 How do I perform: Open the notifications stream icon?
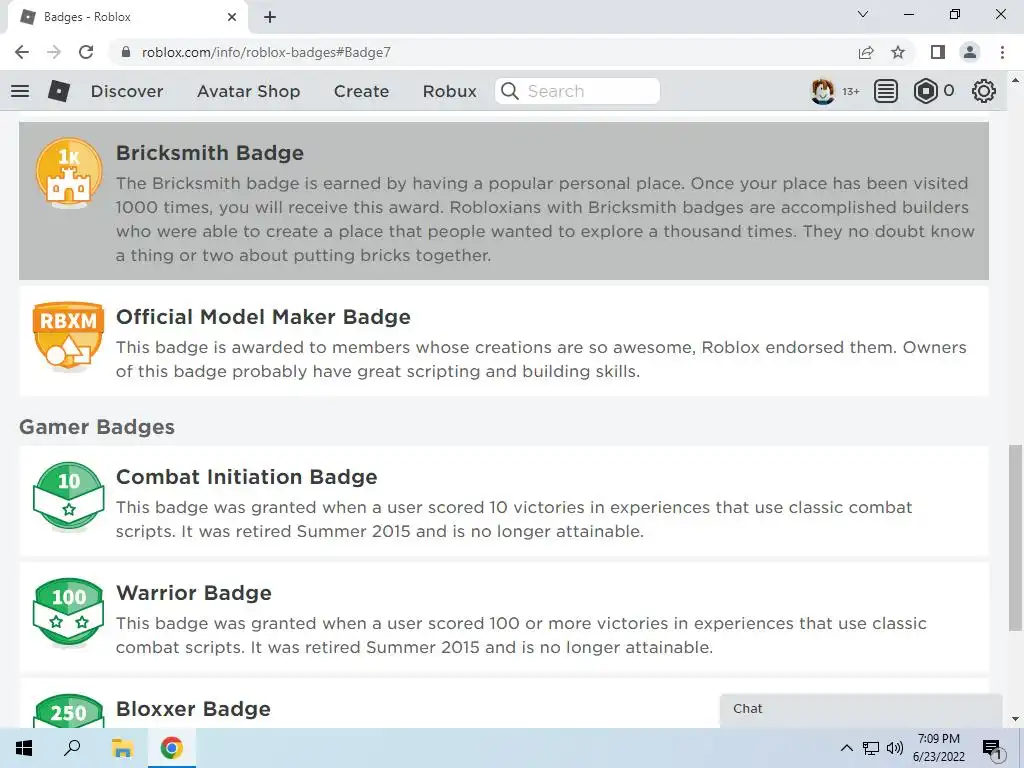click(886, 91)
